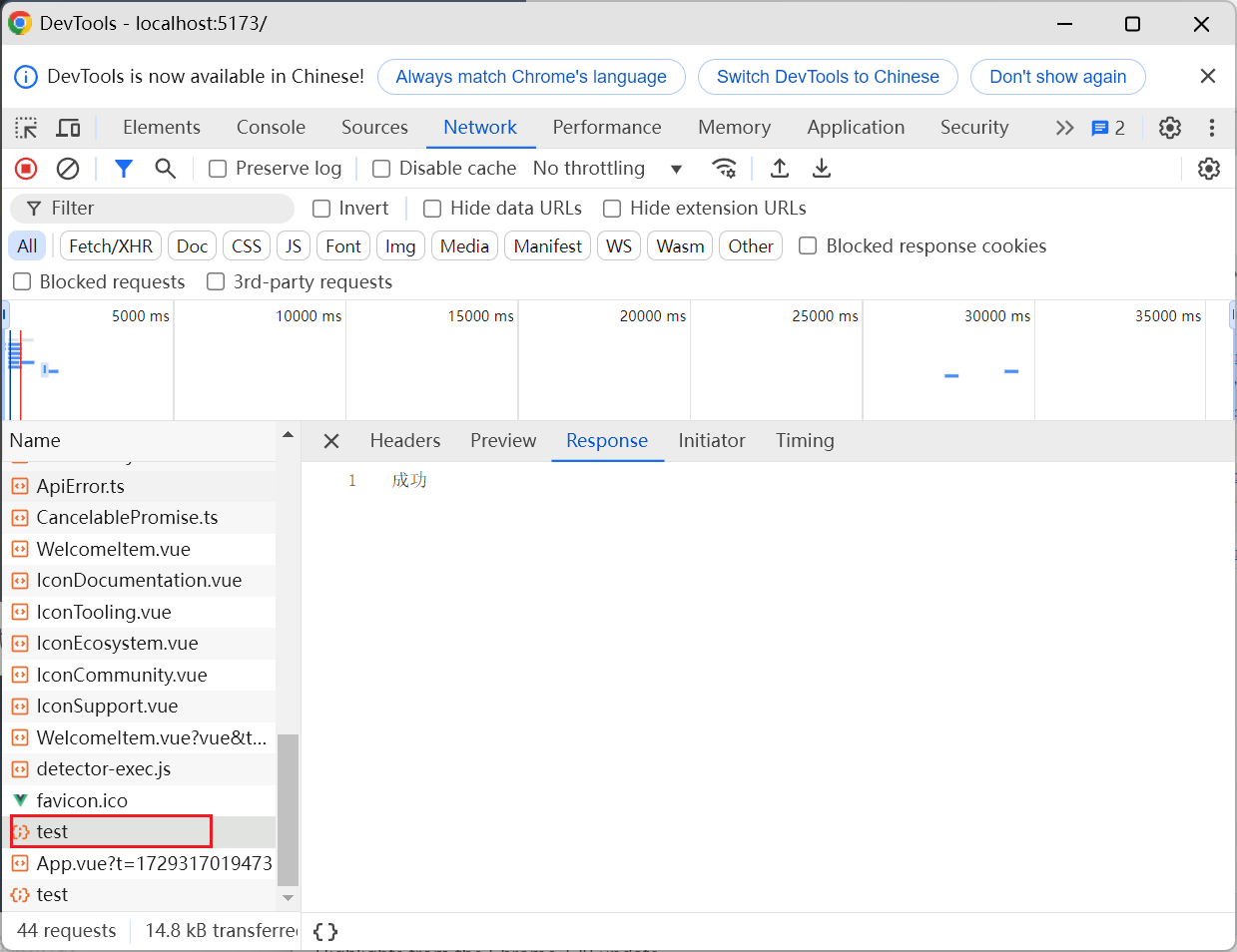Activate the inspect element picker icon
This screenshot has height=952, width=1237.
[26, 128]
